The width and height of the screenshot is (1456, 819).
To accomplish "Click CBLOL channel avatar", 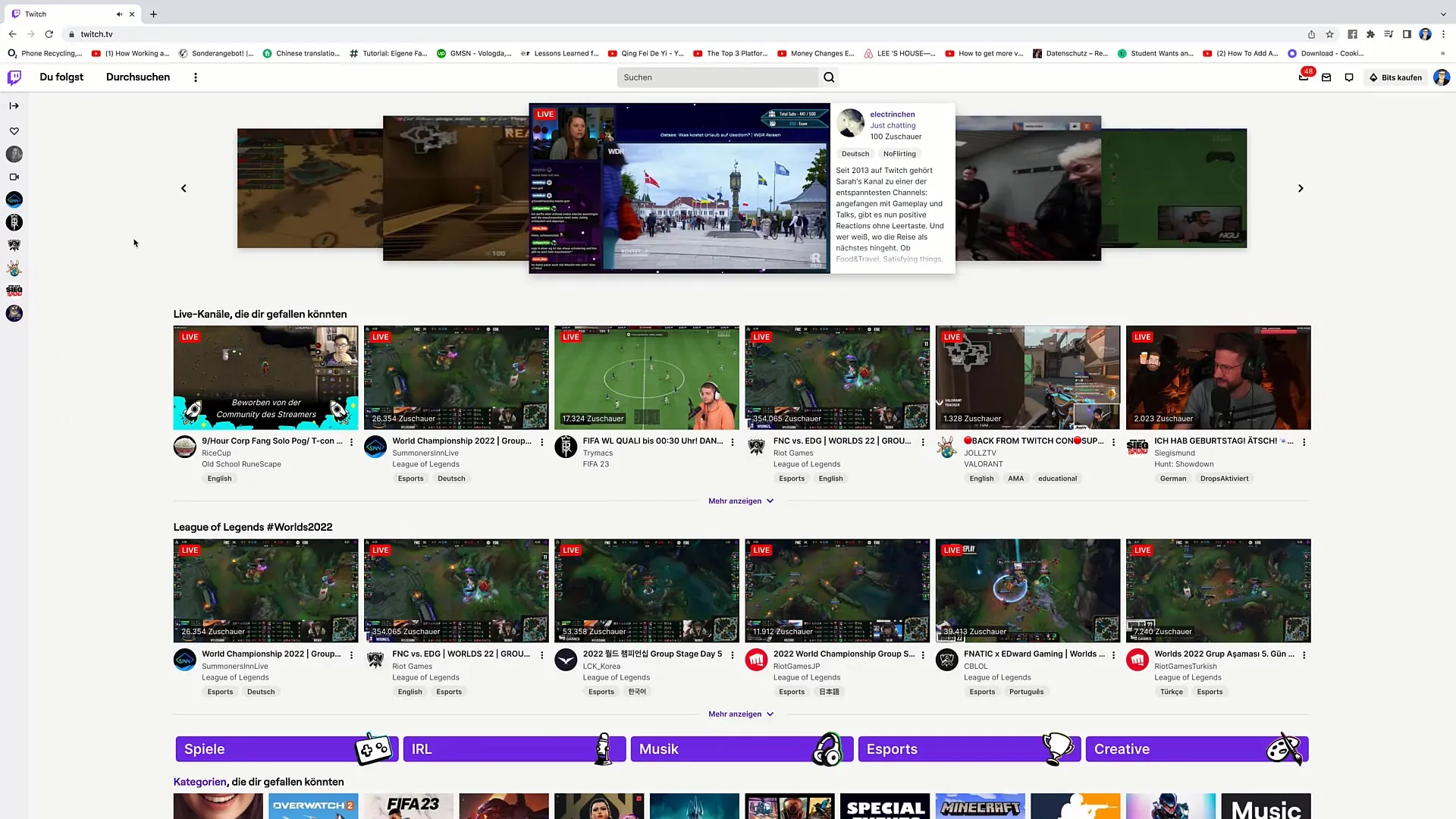I will pos(946,660).
